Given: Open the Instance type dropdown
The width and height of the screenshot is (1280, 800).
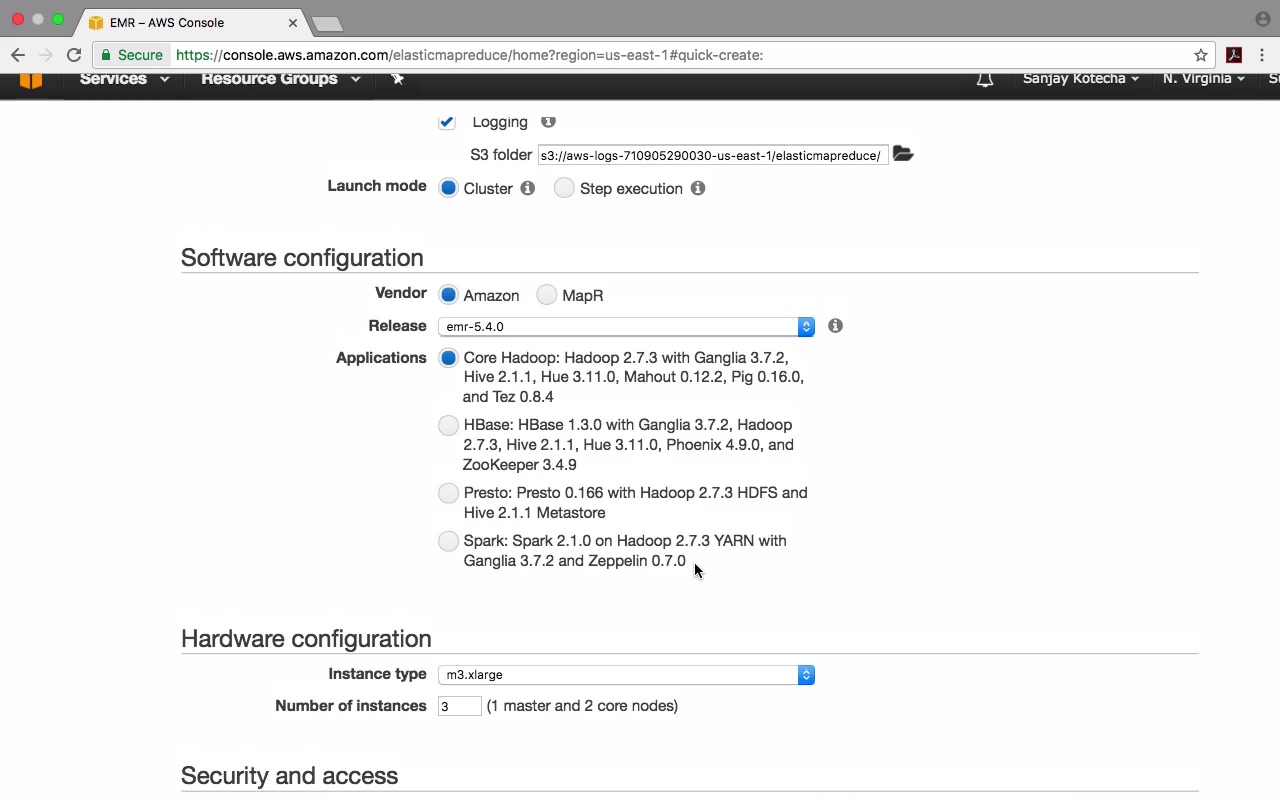Looking at the screenshot, I should [626, 674].
